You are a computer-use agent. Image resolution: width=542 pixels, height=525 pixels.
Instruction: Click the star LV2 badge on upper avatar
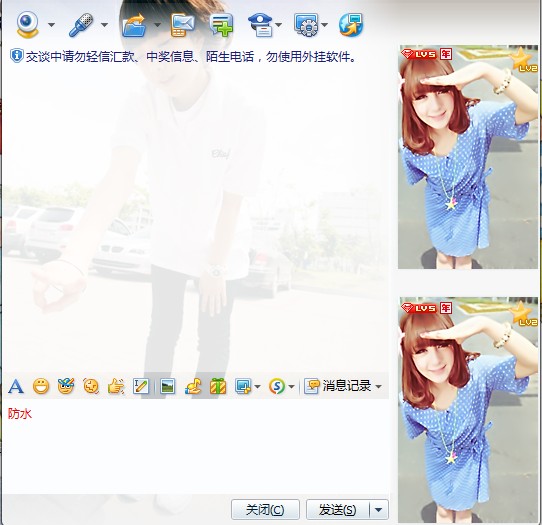[523, 59]
